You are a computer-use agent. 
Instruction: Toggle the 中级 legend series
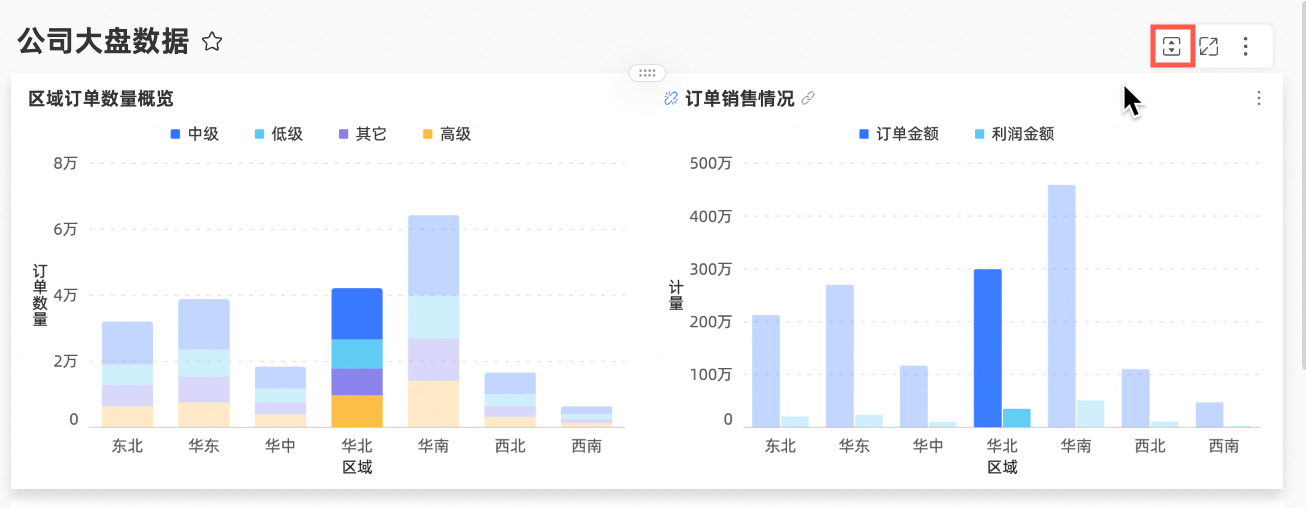[x=195, y=134]
